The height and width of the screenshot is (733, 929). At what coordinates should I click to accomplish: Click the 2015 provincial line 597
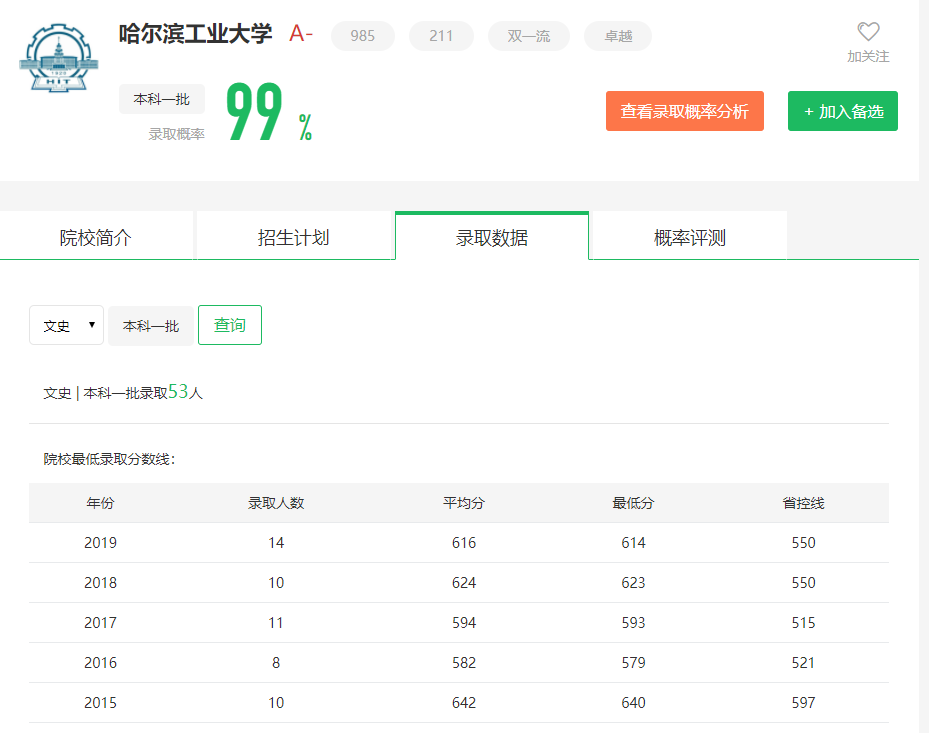[x=803, y=703]
